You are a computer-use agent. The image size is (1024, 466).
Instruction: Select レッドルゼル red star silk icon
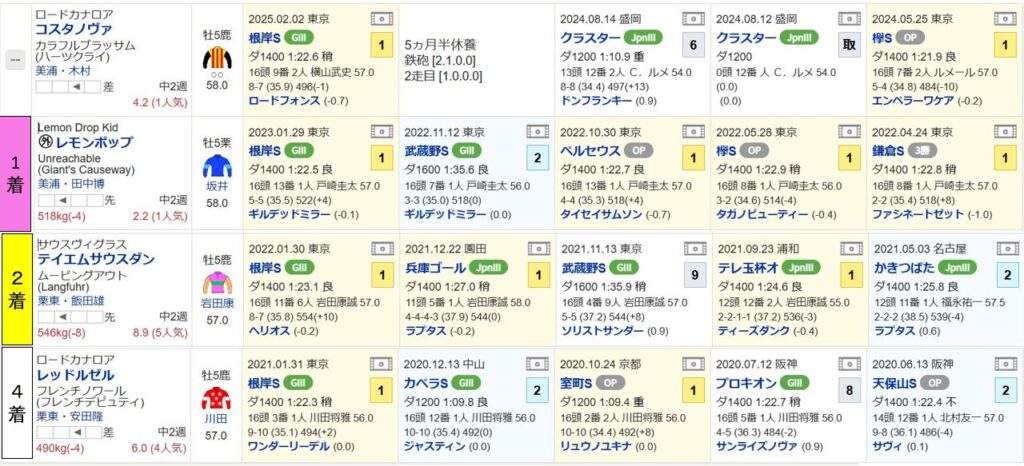tap(217, 398)
